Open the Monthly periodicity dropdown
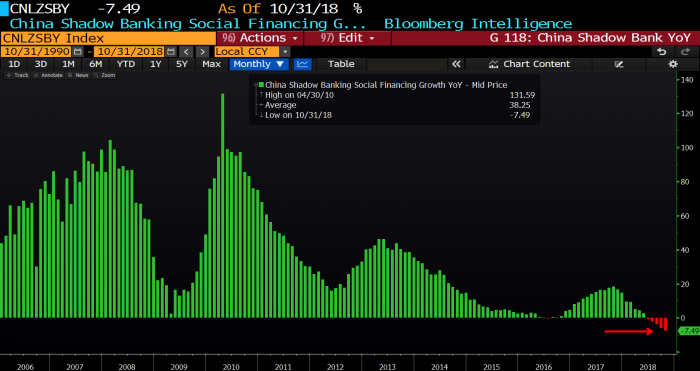700x371 pixels. click(258, 64)
